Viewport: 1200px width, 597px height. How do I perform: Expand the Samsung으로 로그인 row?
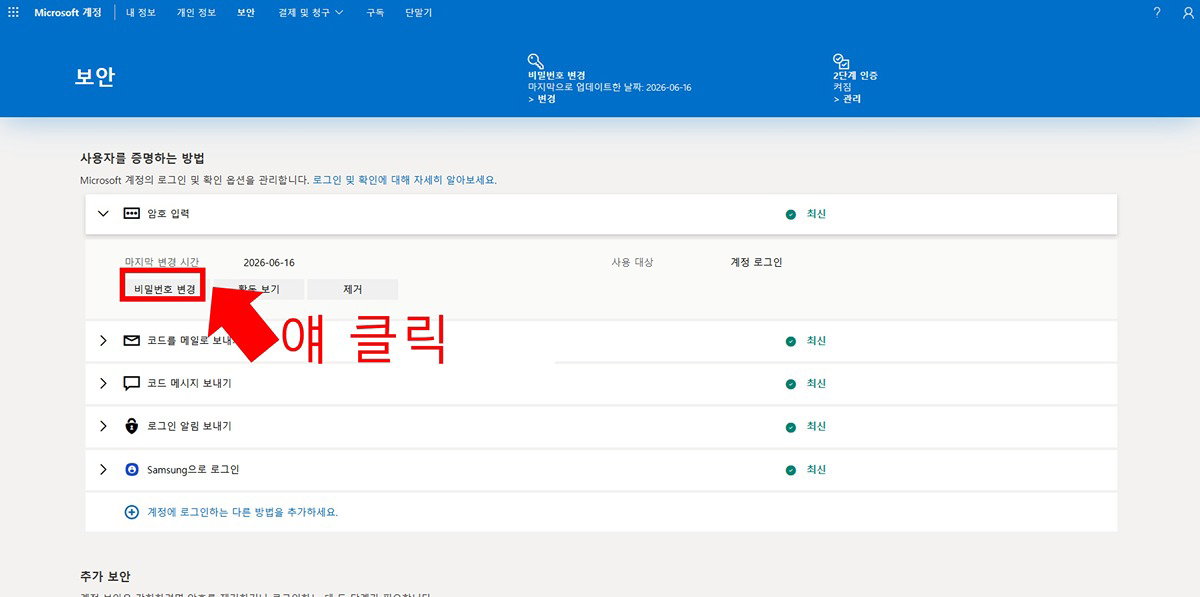[103, 469]
